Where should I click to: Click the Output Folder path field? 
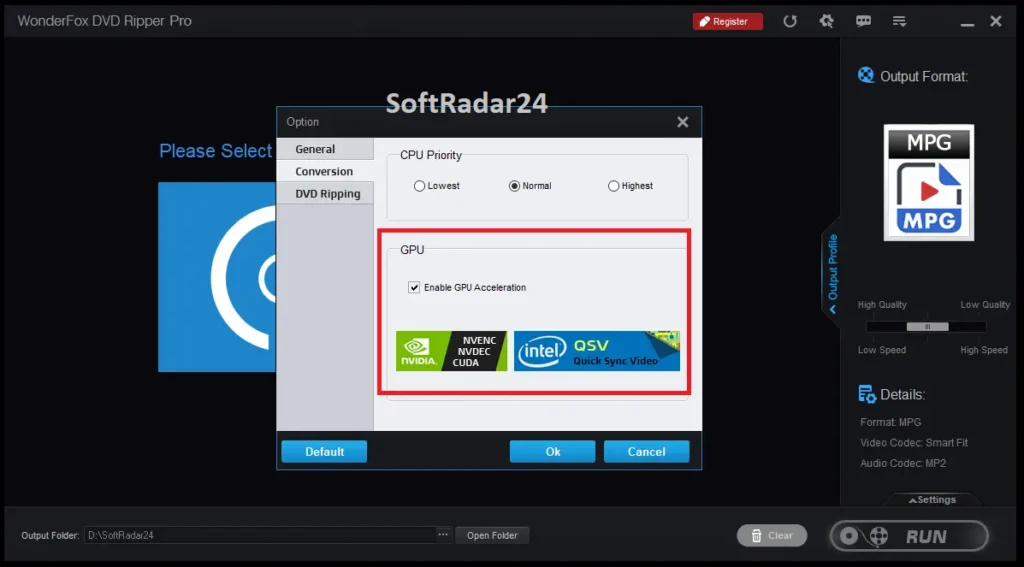click(260, 535)
